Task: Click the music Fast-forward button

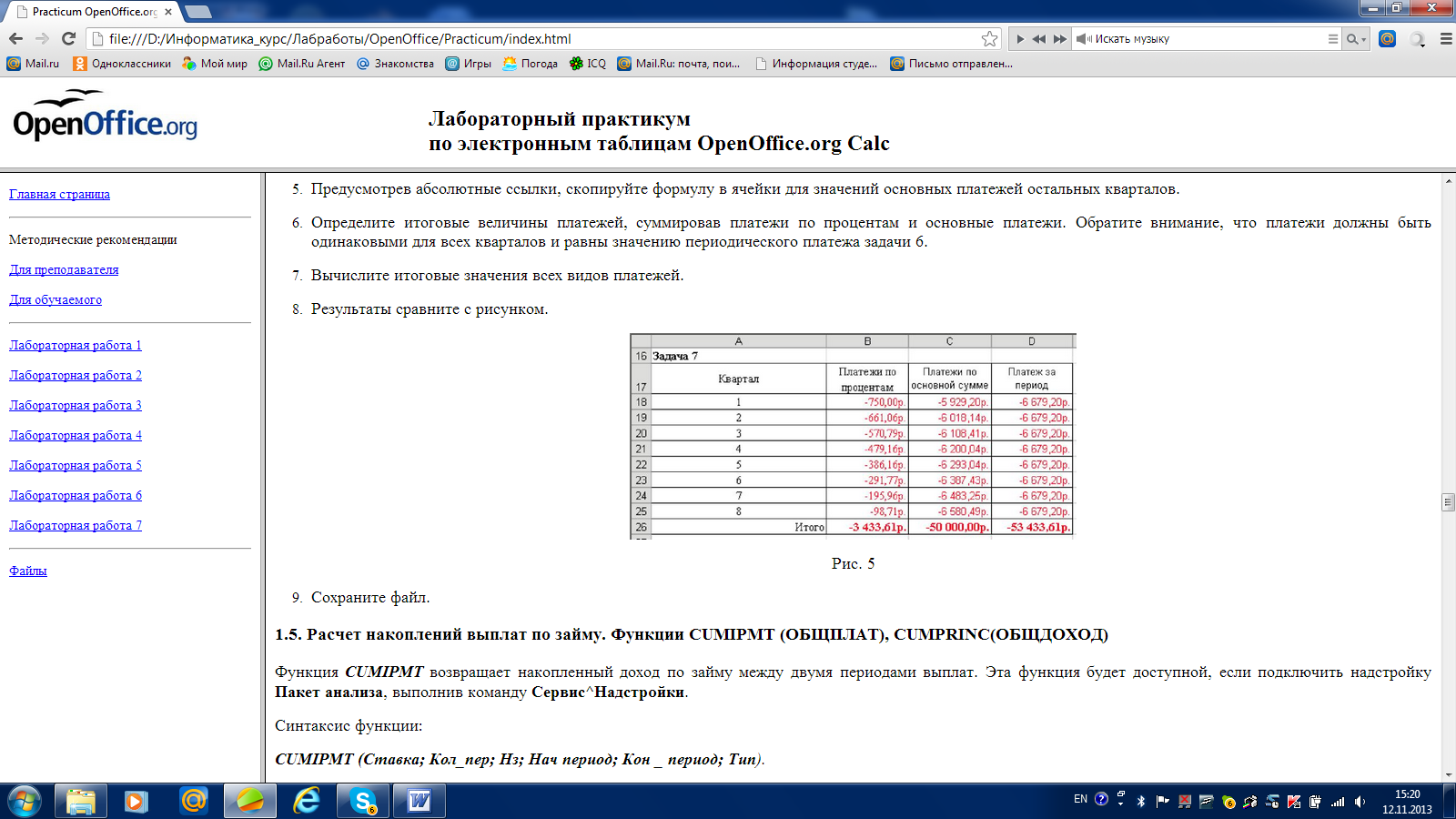Action: pyautogui.click(x=1059, y=39)
